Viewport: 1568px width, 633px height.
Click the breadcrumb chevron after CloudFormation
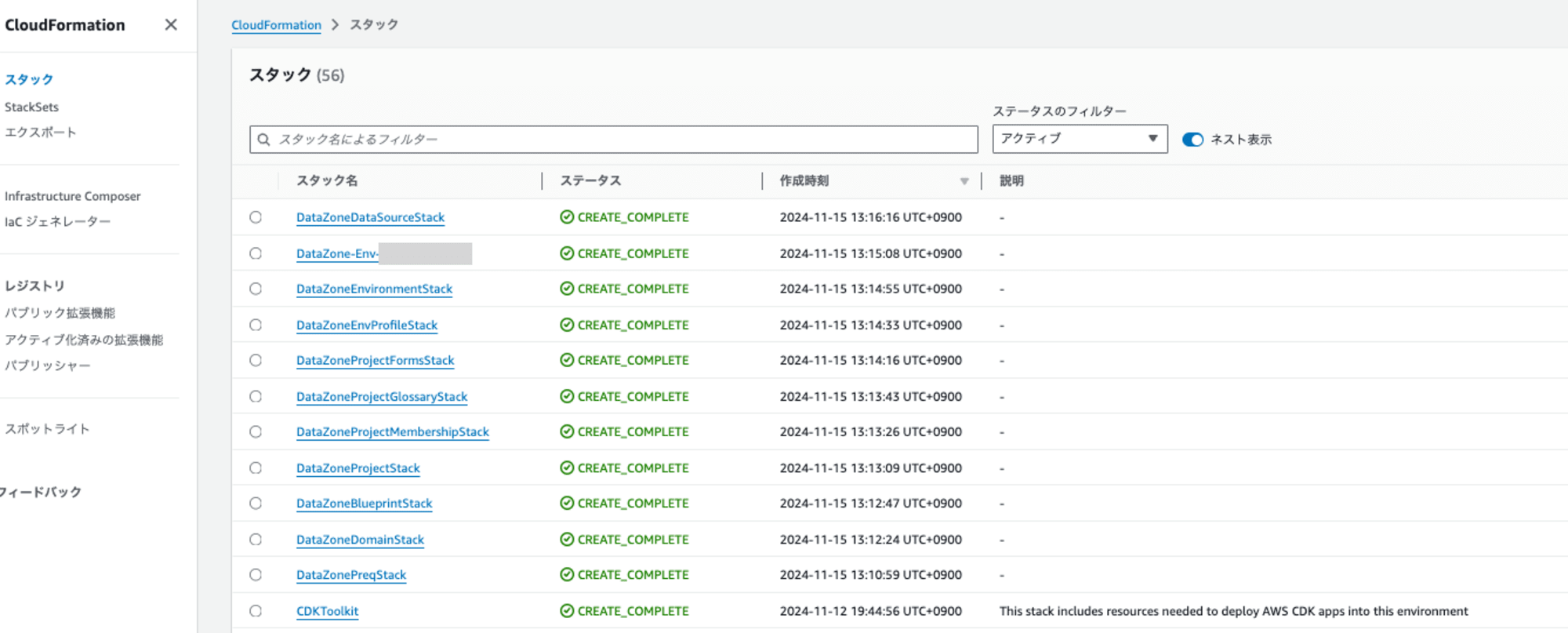click(336, 25)
